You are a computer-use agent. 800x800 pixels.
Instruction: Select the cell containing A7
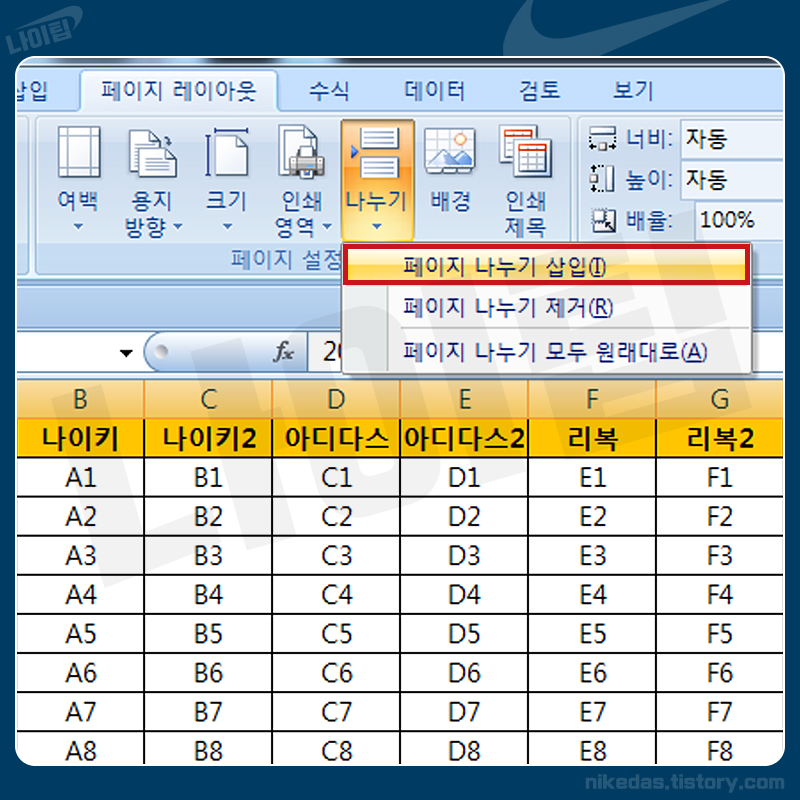point(80,712)
